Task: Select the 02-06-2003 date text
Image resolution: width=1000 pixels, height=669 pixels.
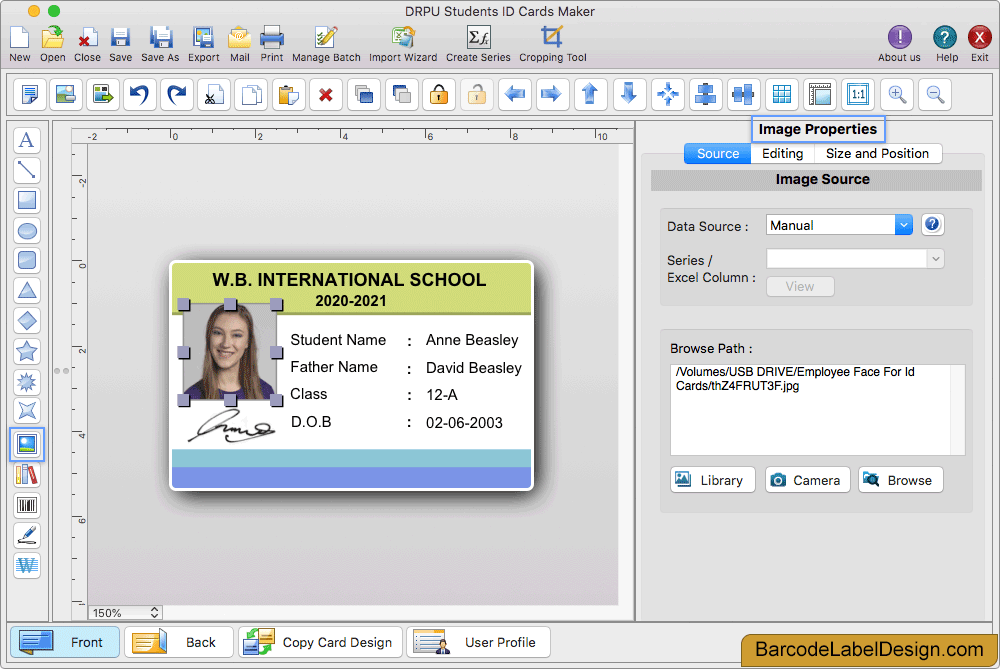Action: [464, 423]
